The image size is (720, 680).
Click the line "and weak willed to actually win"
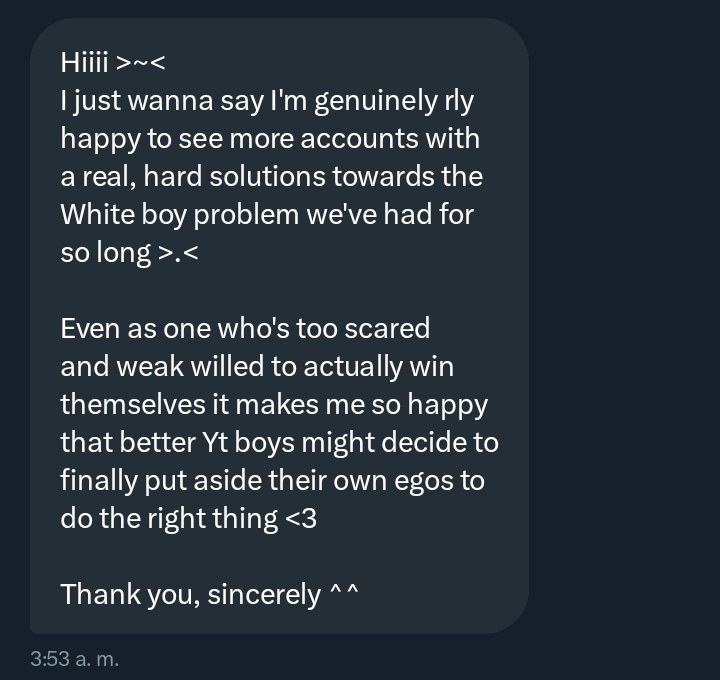[257, 366]
